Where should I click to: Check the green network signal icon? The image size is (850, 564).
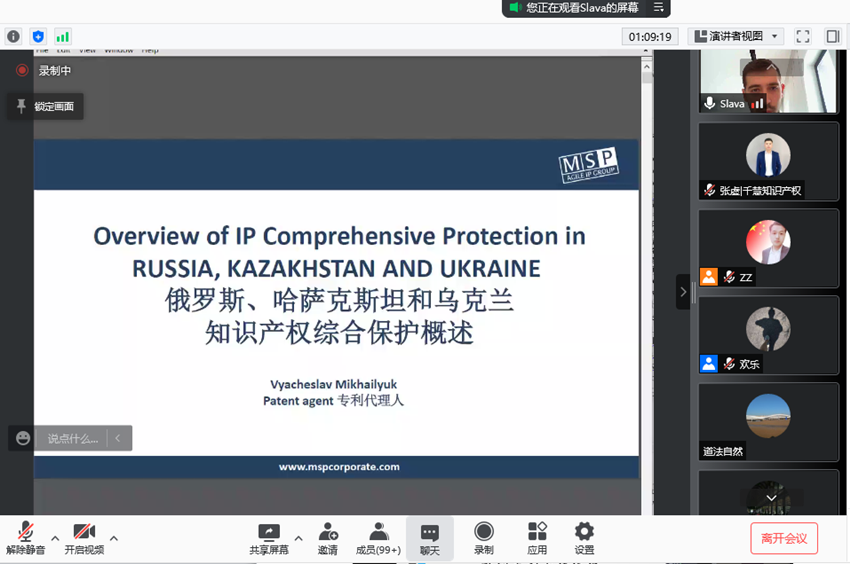click(x=62, y=36)
